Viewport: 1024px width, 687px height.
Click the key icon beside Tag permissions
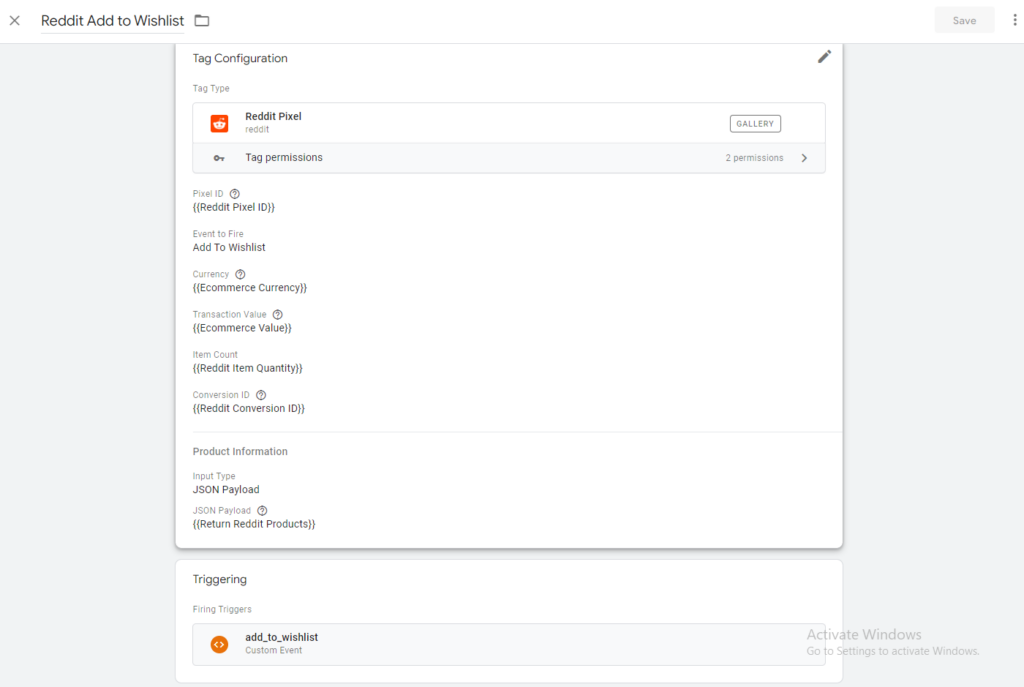pyautogui.click(x=219, y=158)
